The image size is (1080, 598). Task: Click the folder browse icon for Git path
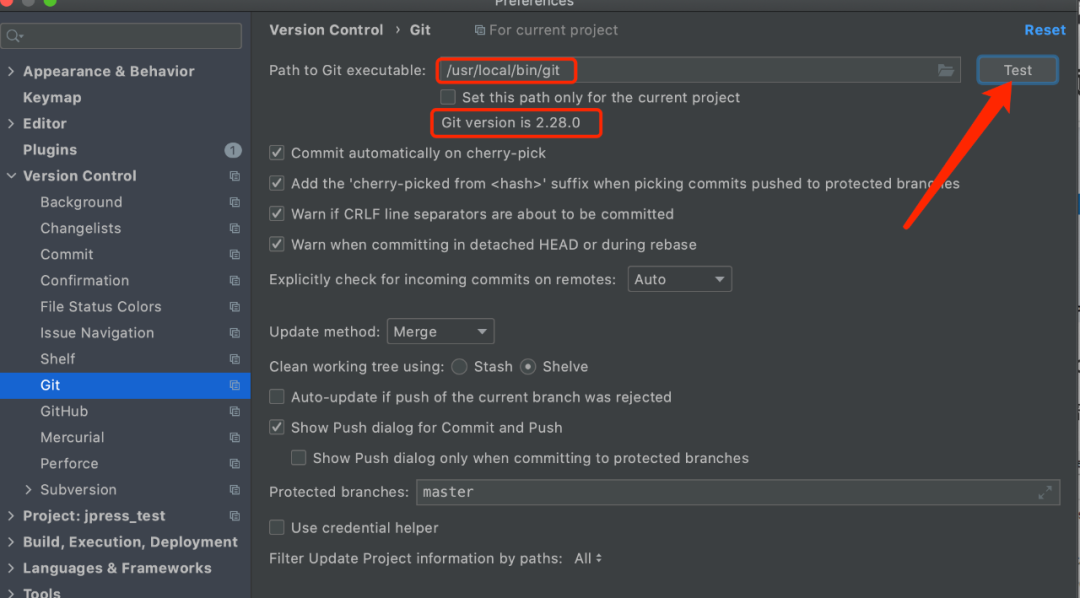(x=945, y=70)
